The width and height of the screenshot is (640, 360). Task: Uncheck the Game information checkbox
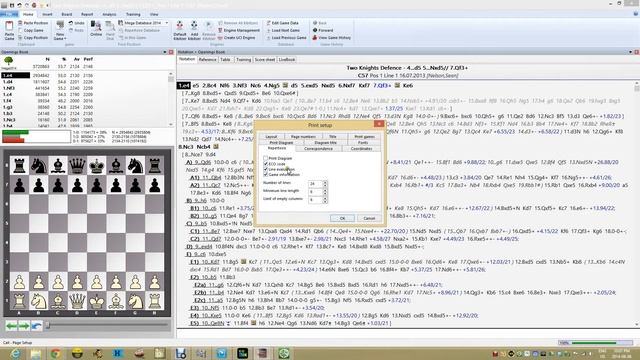pyautogui.click(x=266, y=174)
